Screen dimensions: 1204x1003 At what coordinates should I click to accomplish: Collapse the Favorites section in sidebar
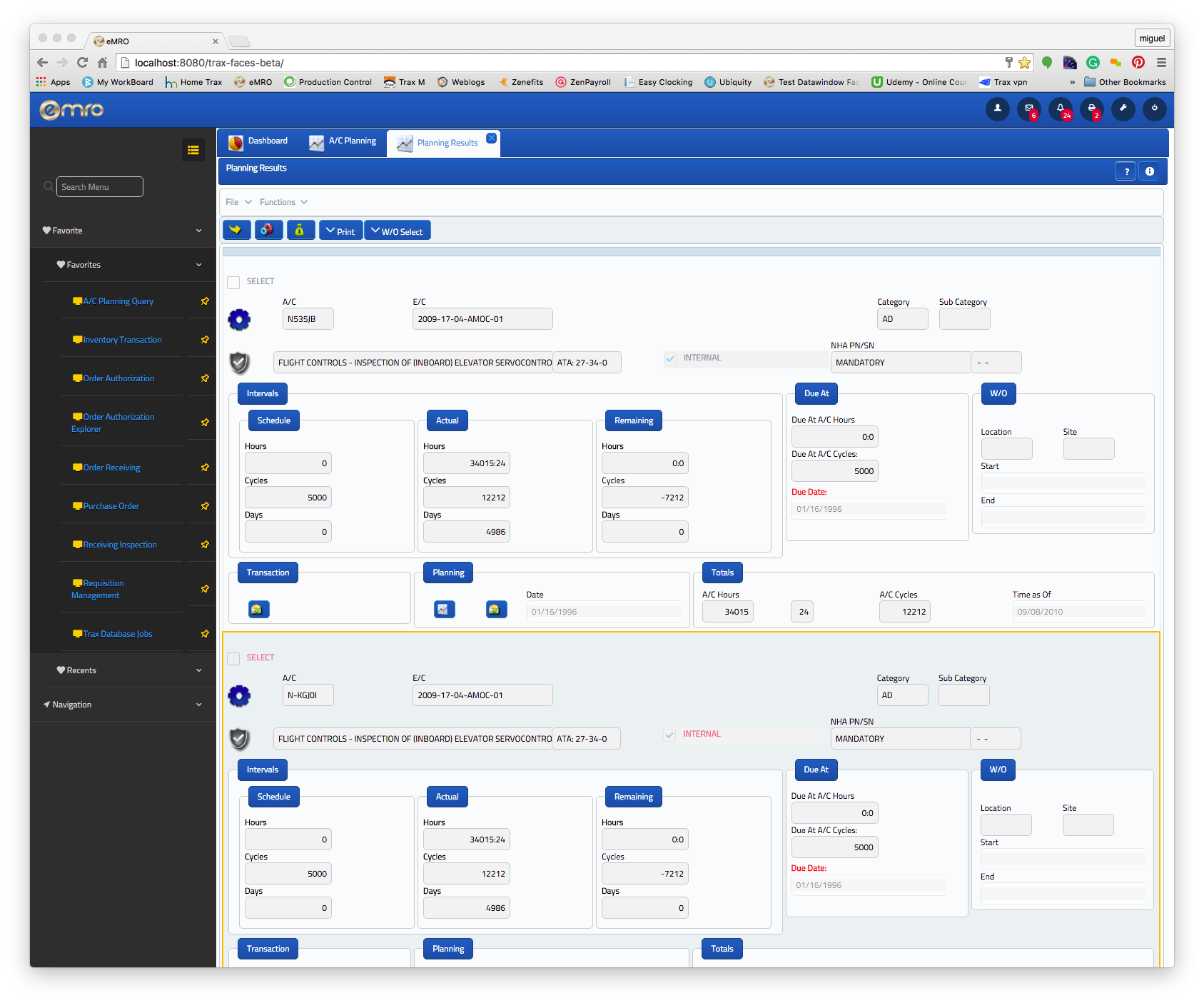199,265
